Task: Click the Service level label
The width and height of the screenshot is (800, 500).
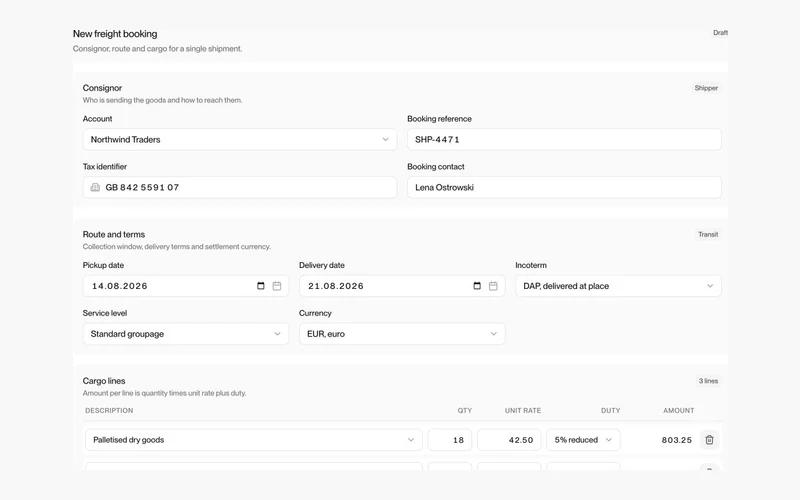Action: click(105, 313)
